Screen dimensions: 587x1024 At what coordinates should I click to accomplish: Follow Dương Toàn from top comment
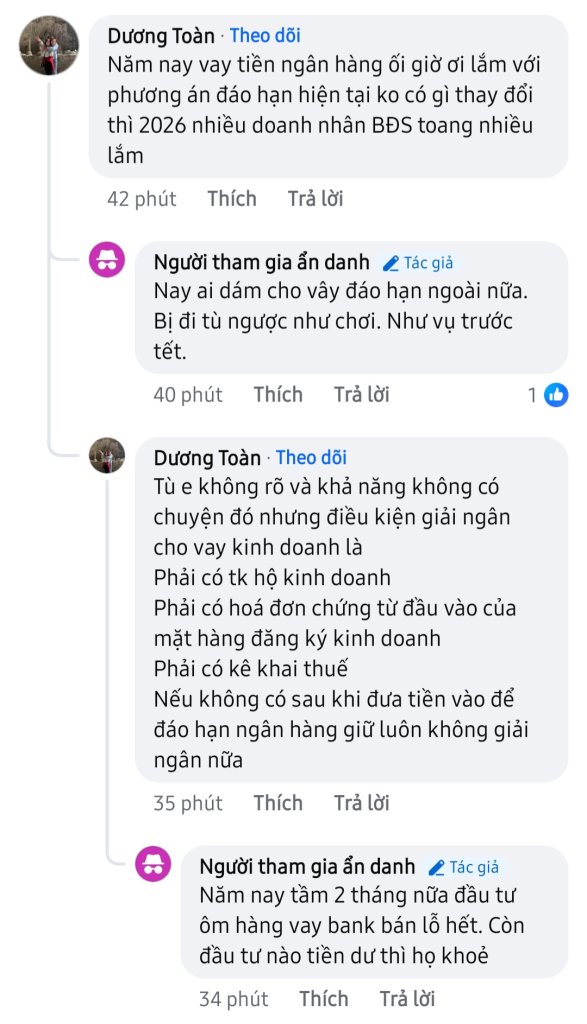(265, 35)
